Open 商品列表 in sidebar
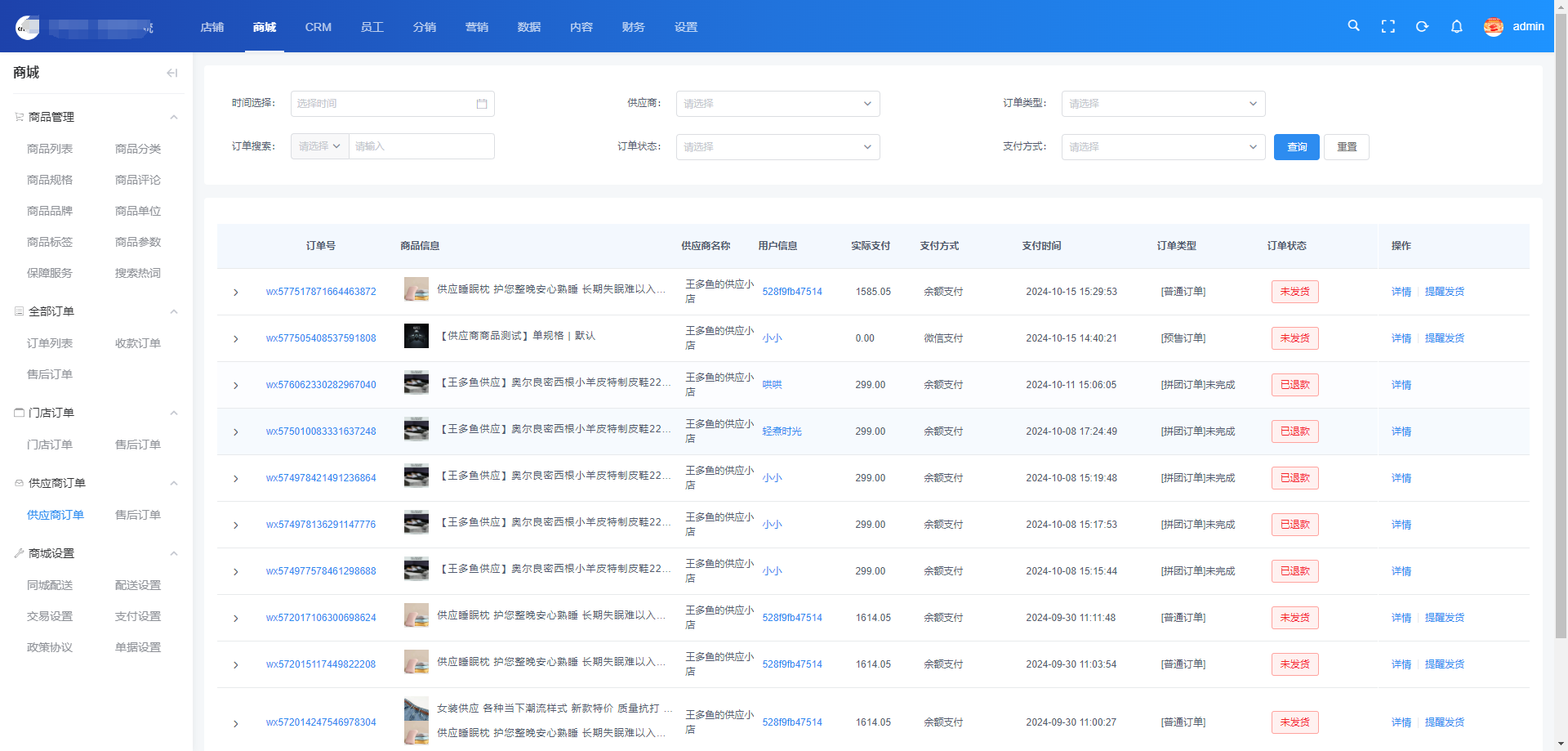This screenshot has height=751, width=1568. 50,149
